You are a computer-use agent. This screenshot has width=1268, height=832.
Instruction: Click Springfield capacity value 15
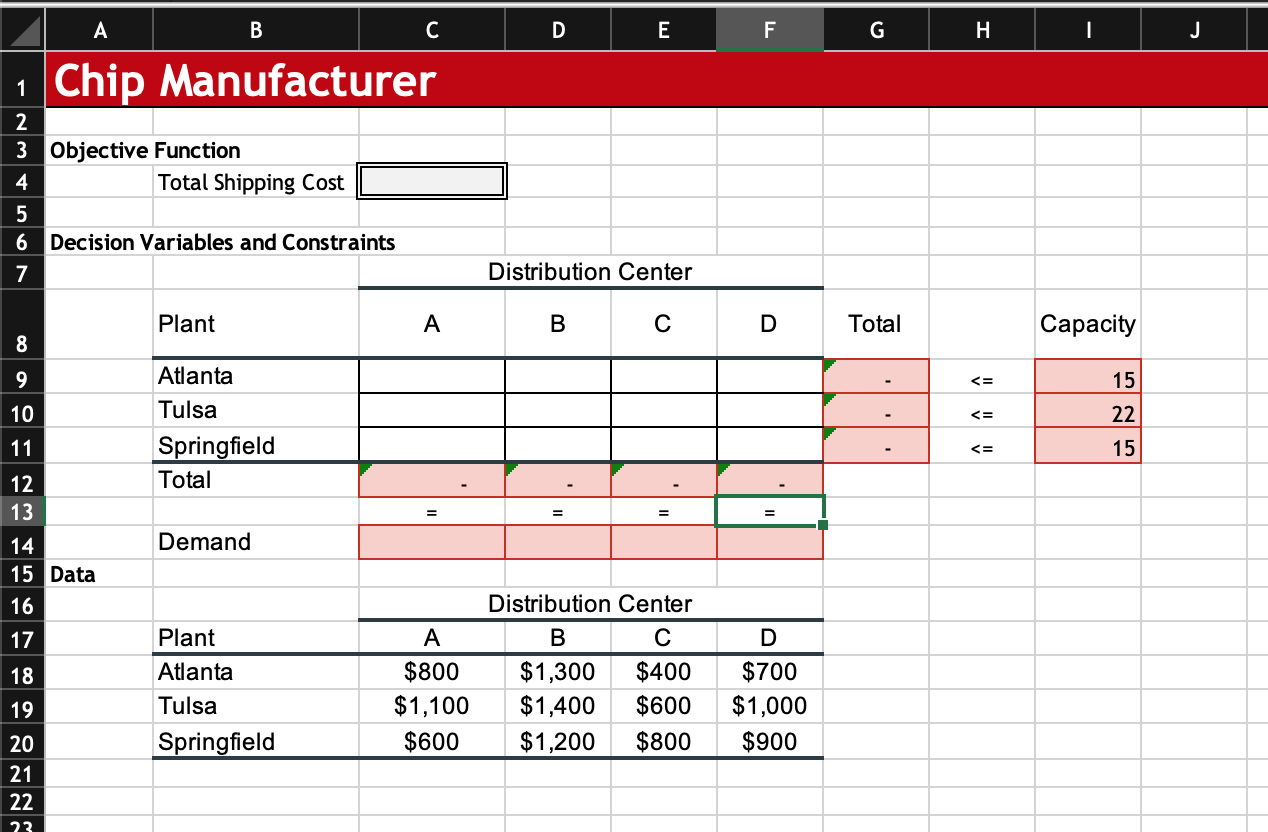point(1088,445)
